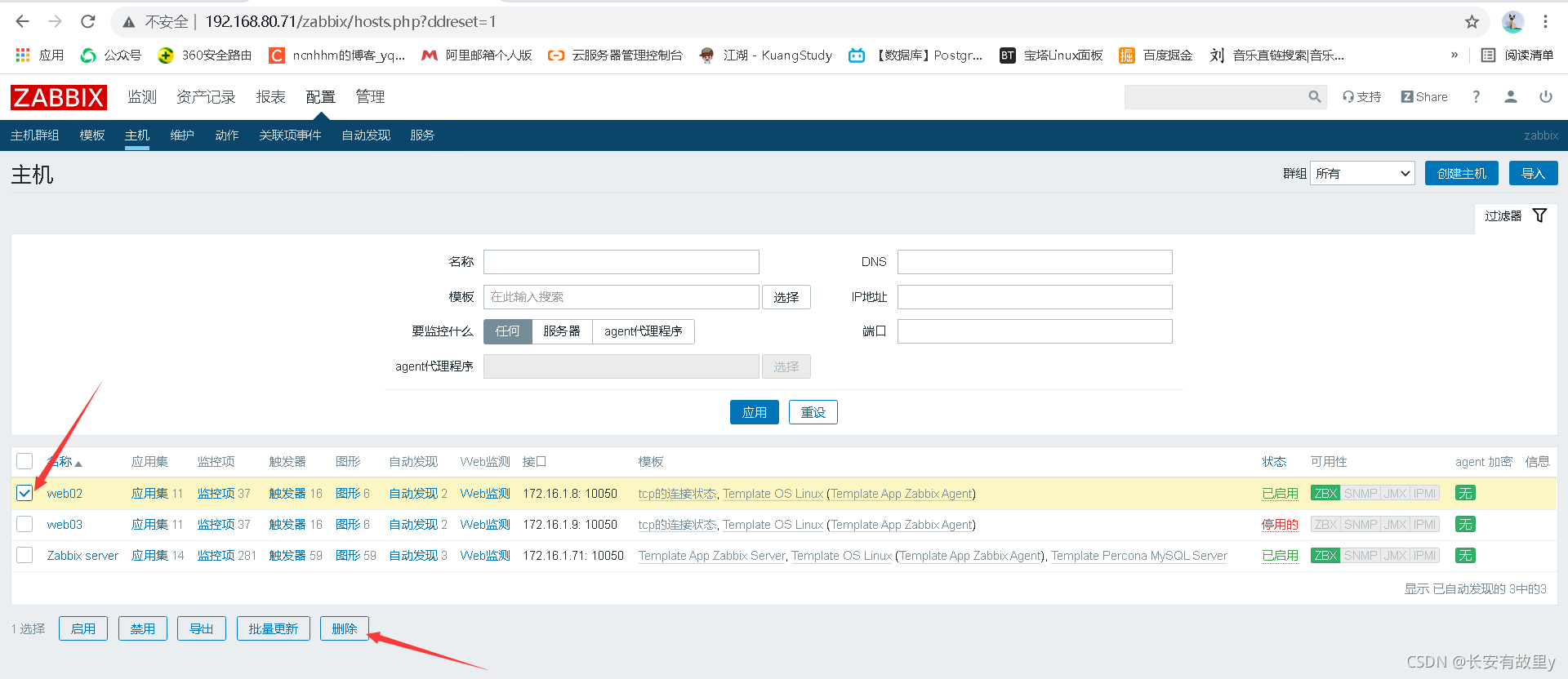Reload the page with refresh icon
This screenshot has height=679, width=1568.
(x=88, y=21)
